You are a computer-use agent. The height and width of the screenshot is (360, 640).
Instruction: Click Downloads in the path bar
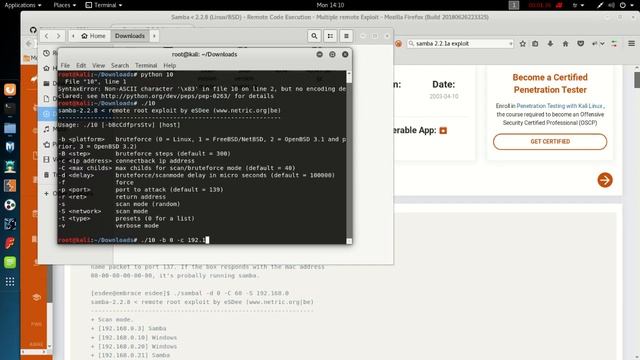coord(130,36)
